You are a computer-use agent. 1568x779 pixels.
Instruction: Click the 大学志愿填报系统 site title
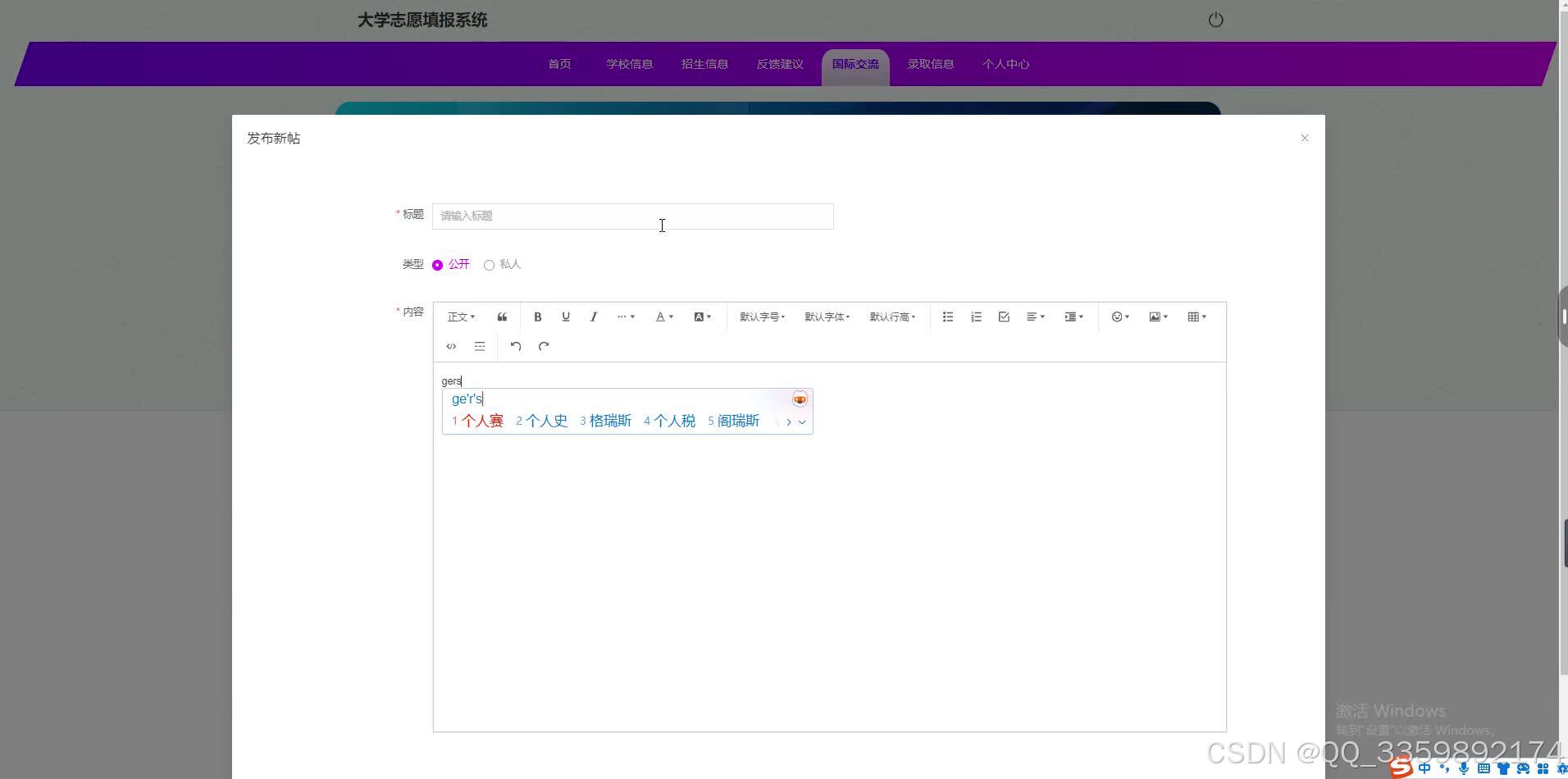[x=422, y=20]
